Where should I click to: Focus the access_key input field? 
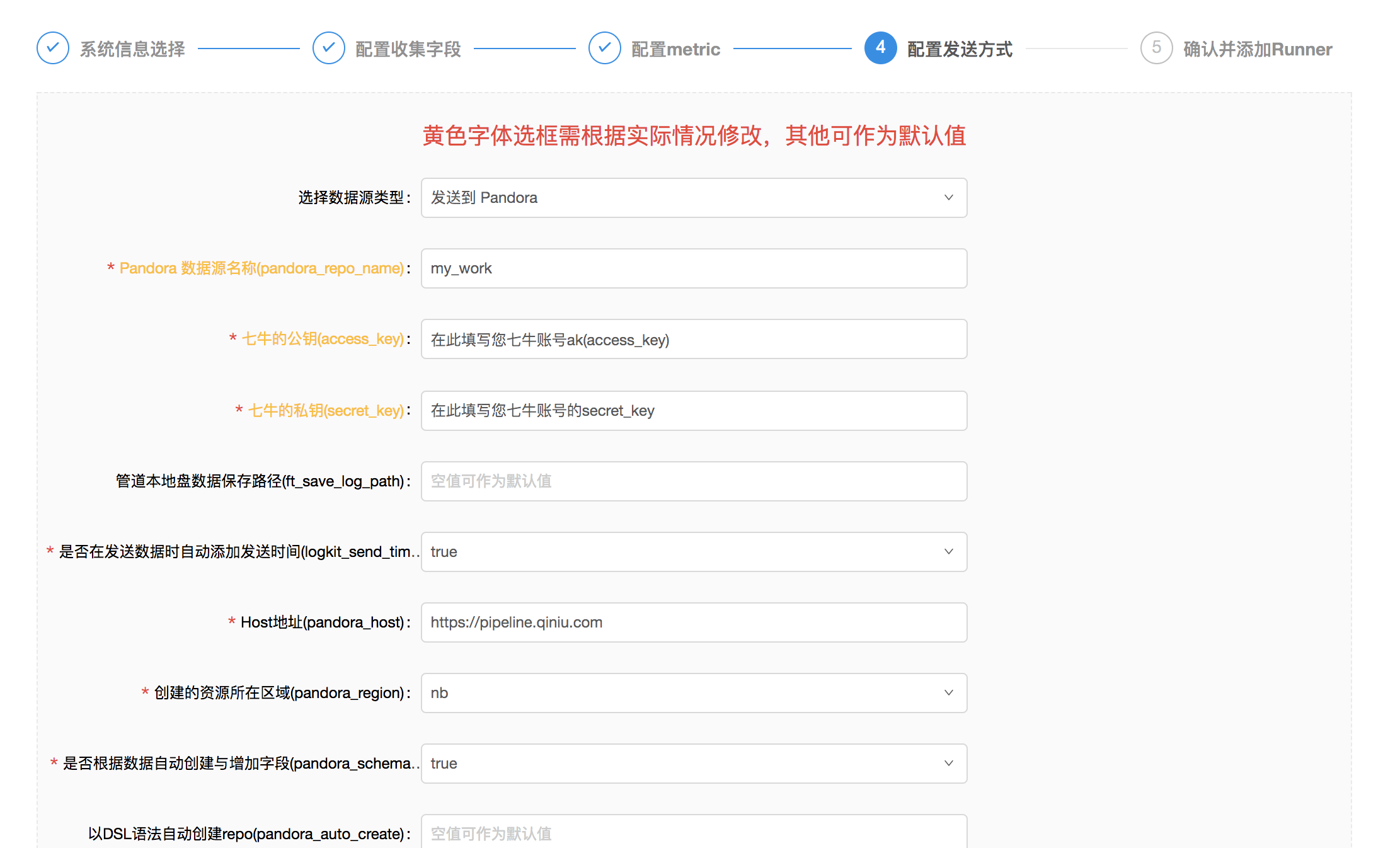coord(694,339)
